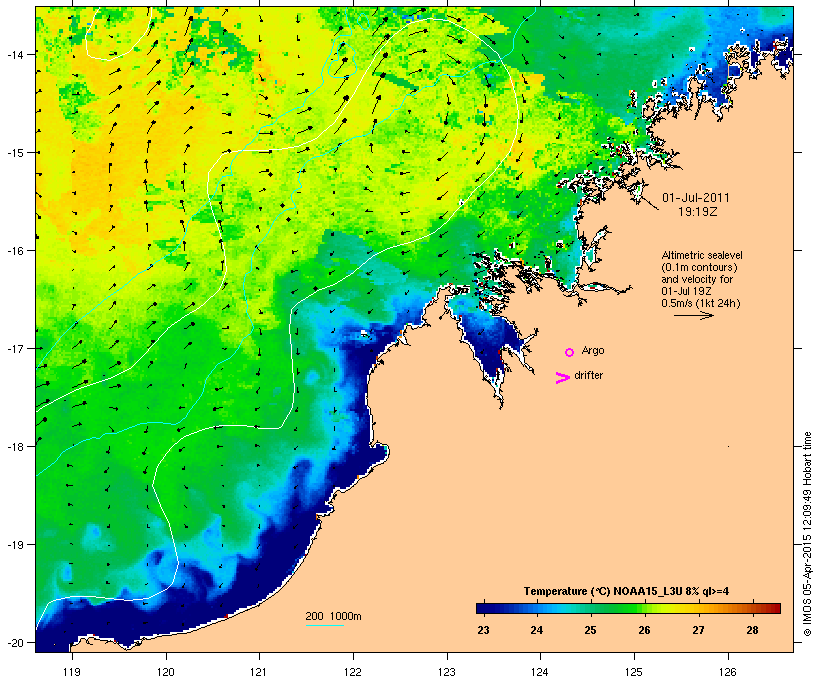
Task: Click the '(0.1m contours)' legend line
Action: (x=699, y=267)
